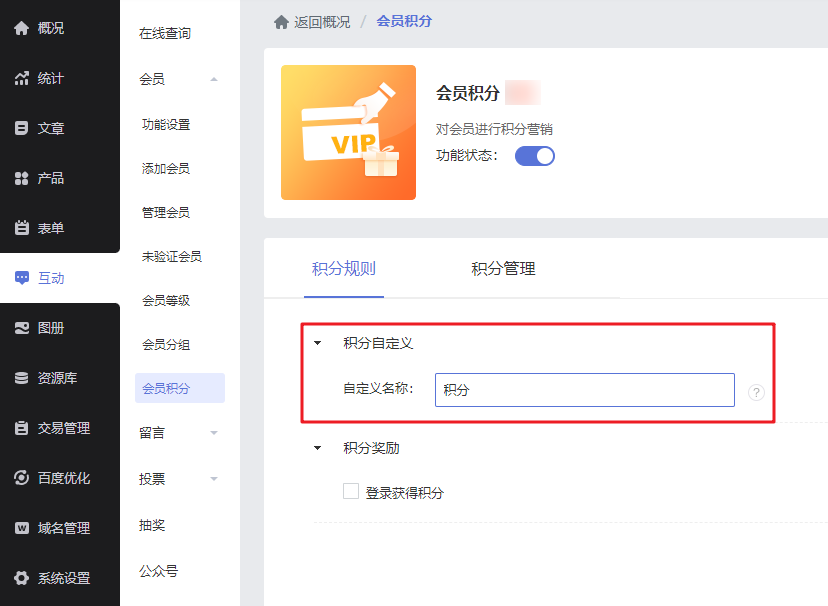Click the 产品 grid icon
This screenshot has height=606, width=828.
pos(22,178)
